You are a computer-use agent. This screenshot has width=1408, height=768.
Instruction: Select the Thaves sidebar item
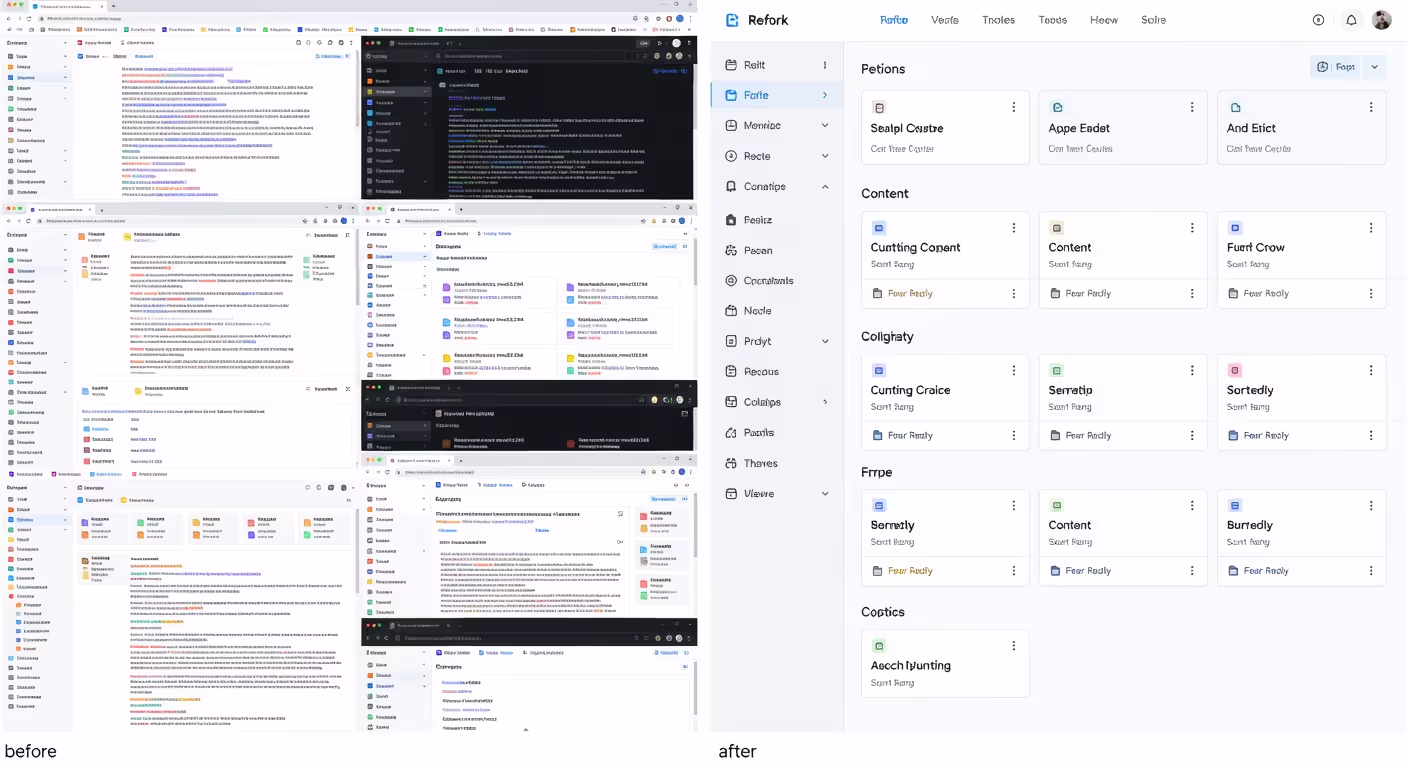(777, 463)
